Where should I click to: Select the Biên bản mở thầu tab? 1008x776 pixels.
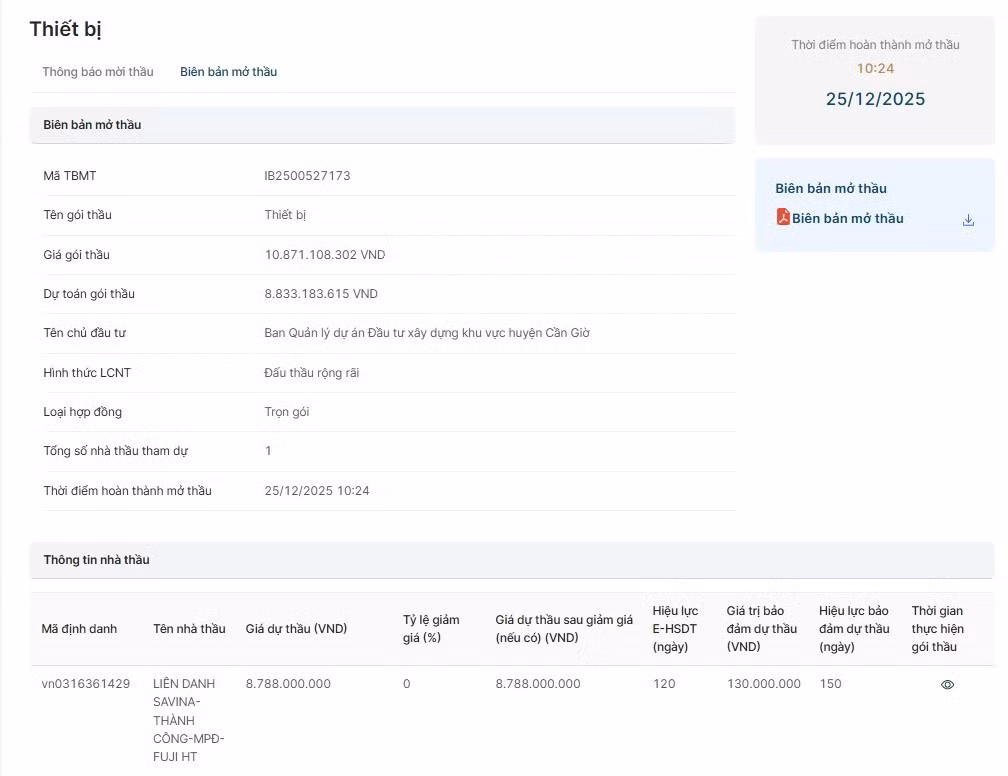tap(228, 72)
